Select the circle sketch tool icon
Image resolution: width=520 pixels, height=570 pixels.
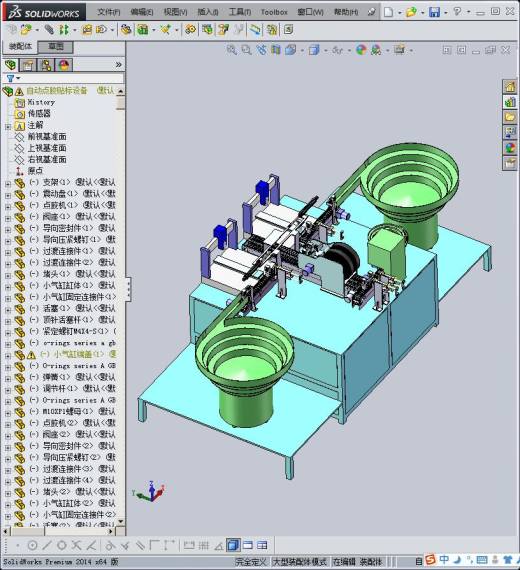click(x=32, y=545)
